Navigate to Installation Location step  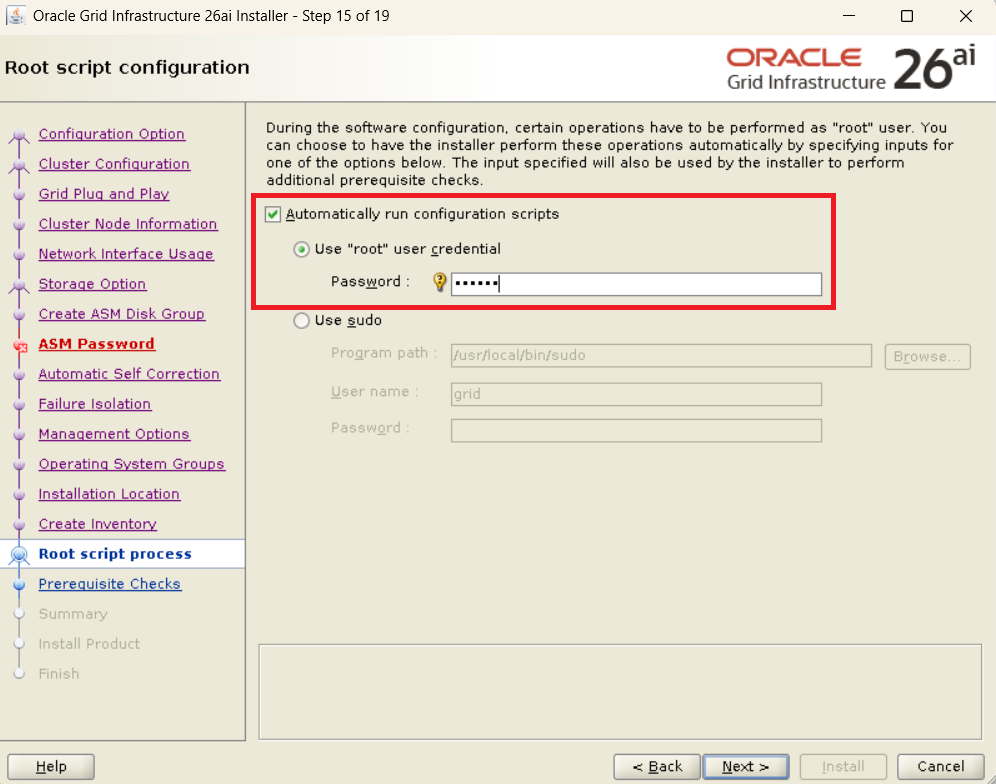pos(109,494)
